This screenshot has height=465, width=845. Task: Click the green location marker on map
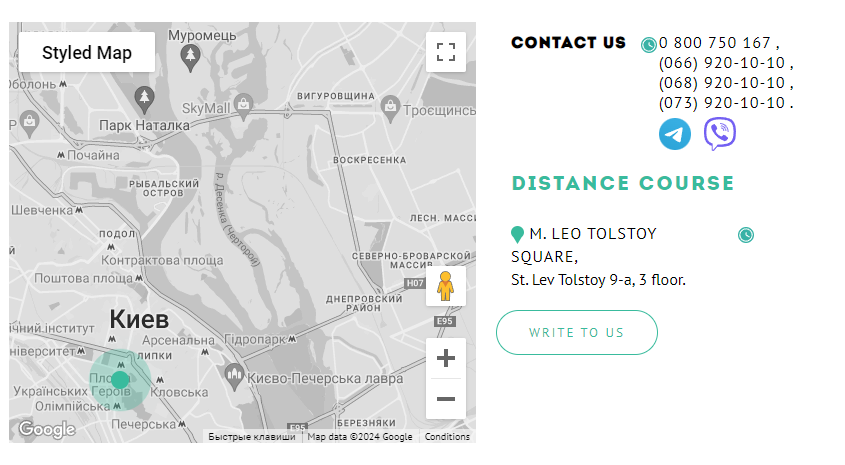pyautogui.click(x=120, y=380)
